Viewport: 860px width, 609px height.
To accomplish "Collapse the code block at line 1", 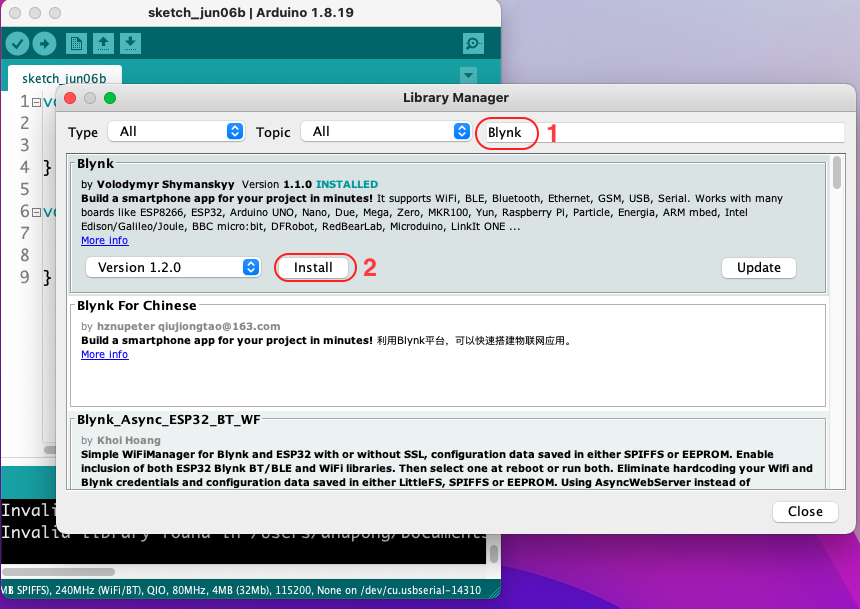I will pos(36,103).
